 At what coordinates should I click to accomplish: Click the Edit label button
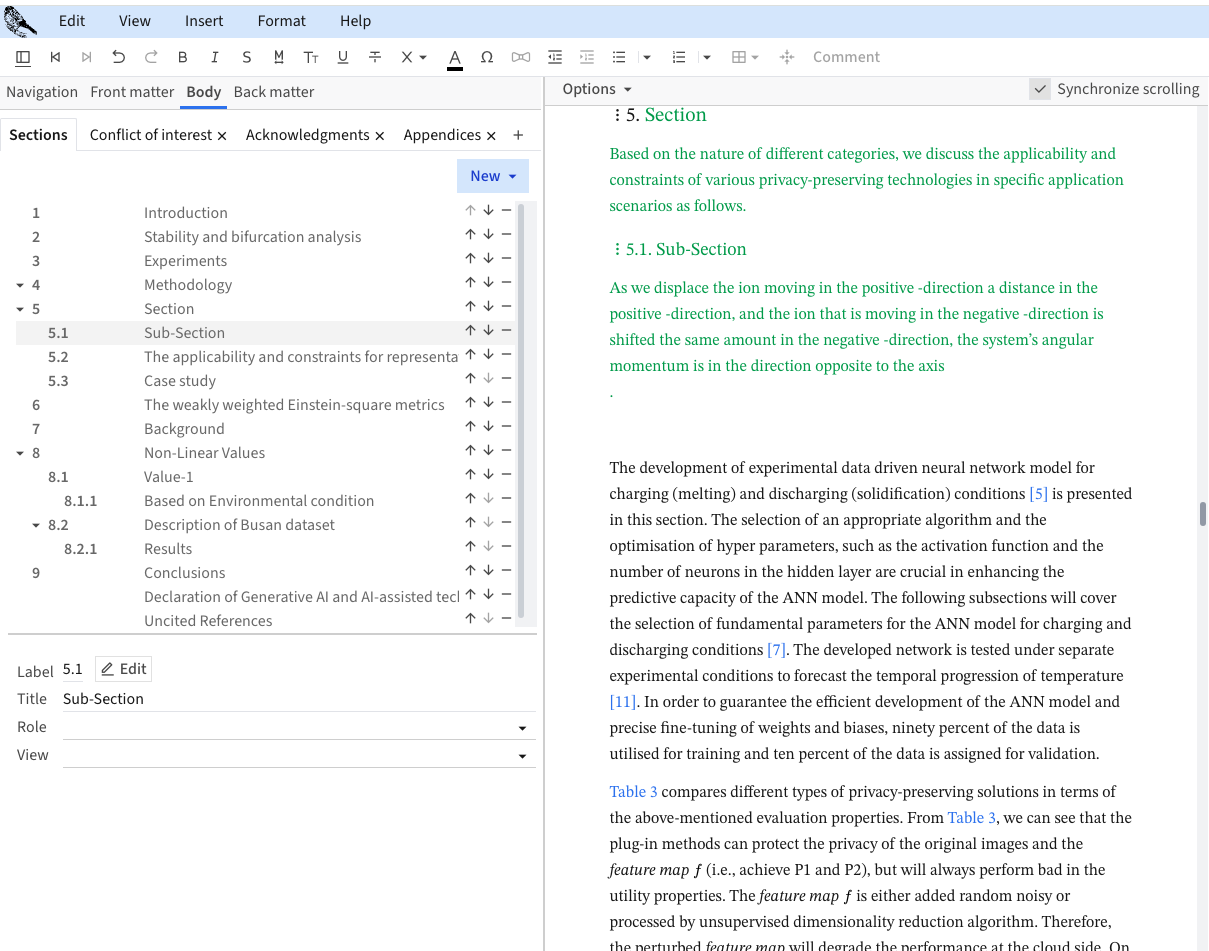pos(124,669)
